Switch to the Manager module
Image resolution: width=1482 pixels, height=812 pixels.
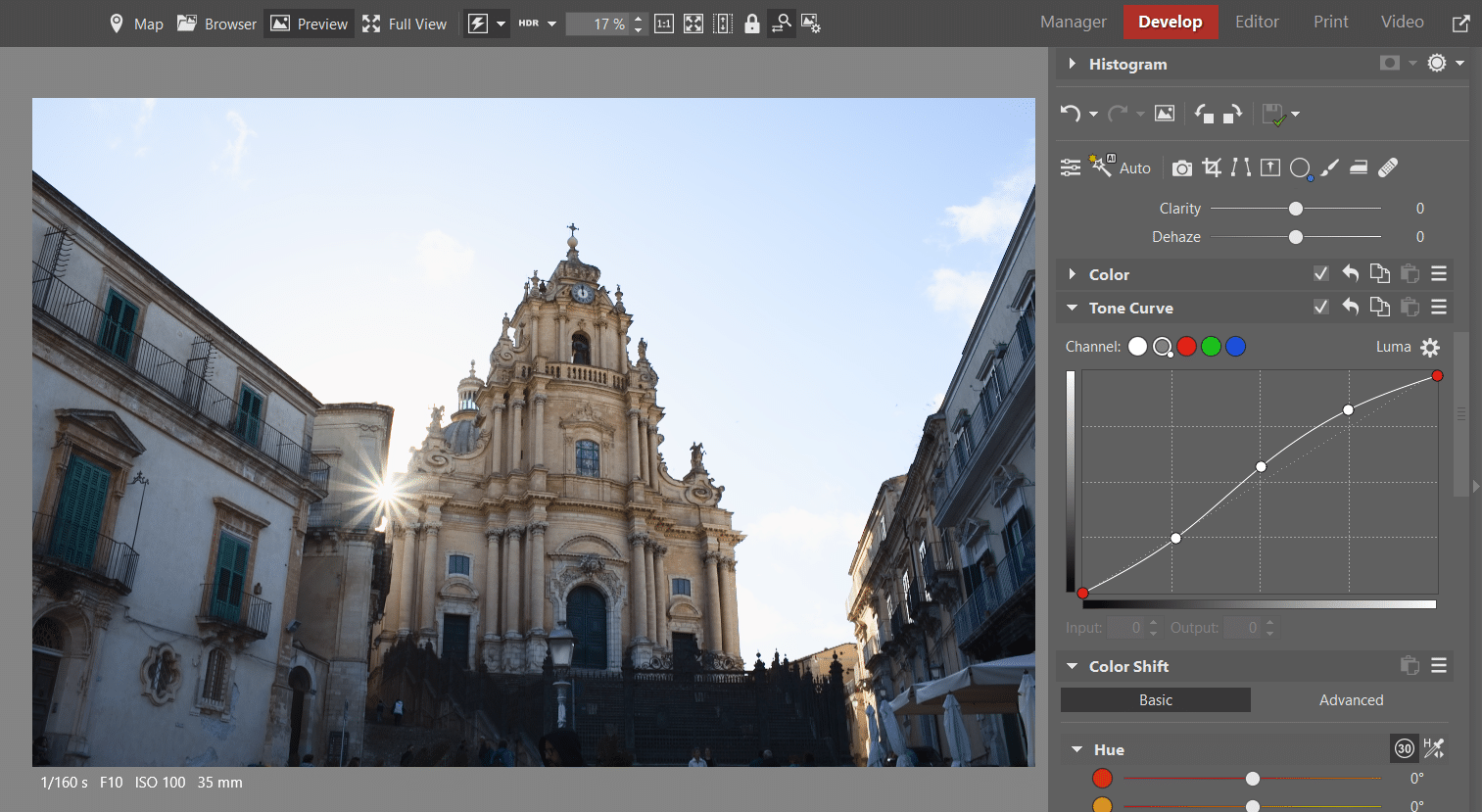1074,22
